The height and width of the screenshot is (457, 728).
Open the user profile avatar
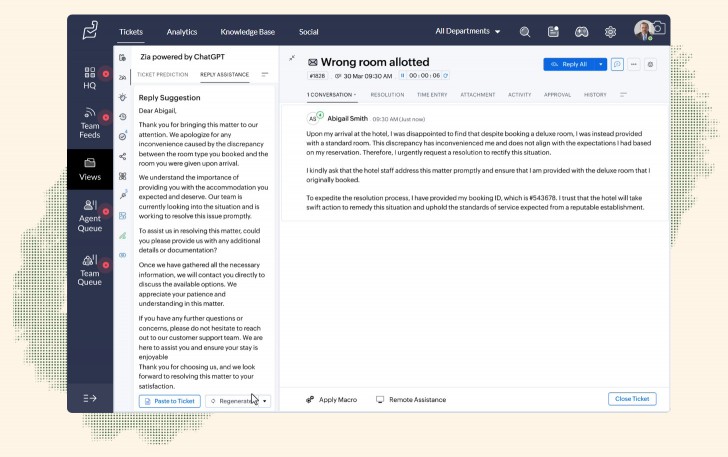click(644, 30)
